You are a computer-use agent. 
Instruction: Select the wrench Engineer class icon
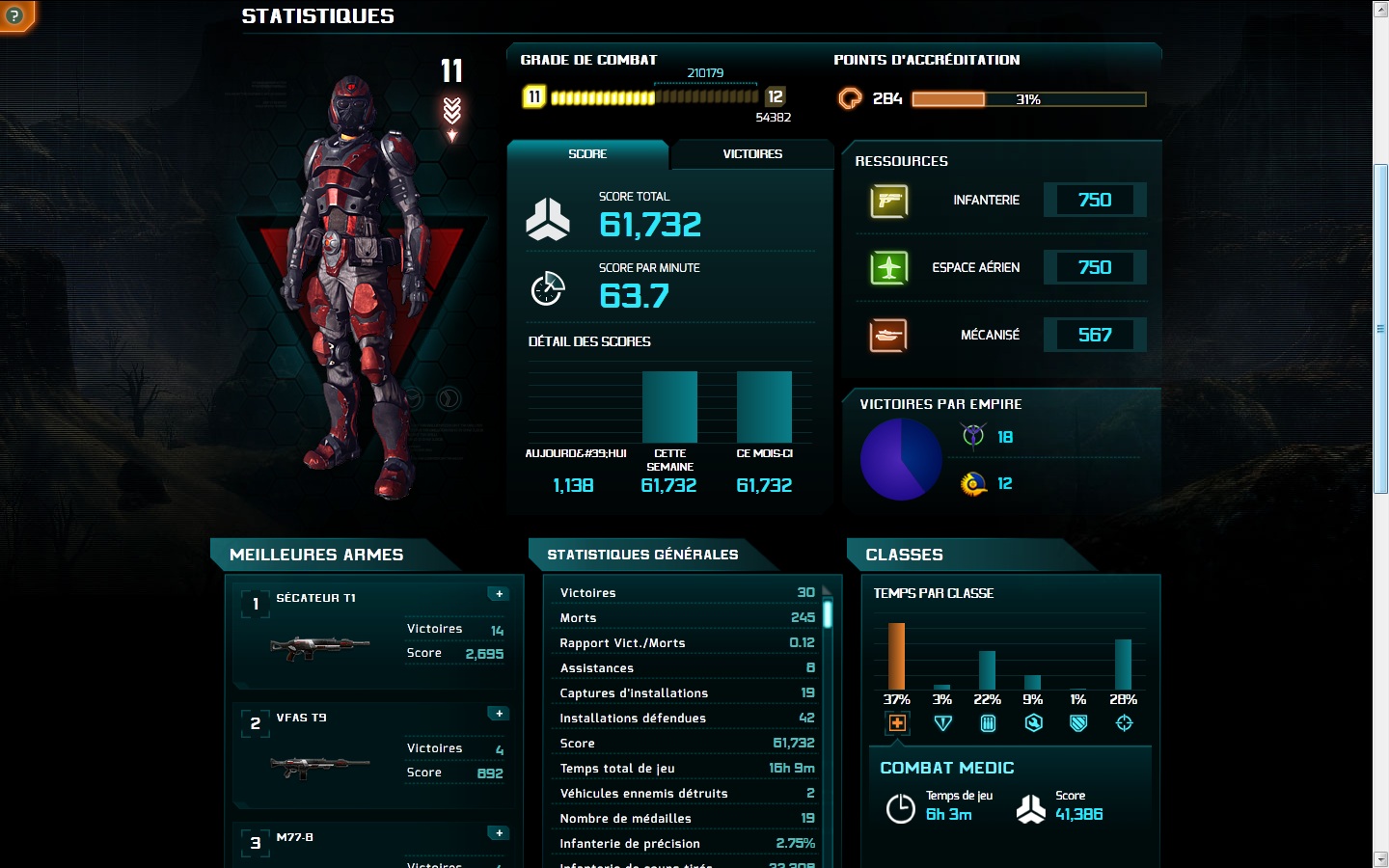coord(1033,723)
